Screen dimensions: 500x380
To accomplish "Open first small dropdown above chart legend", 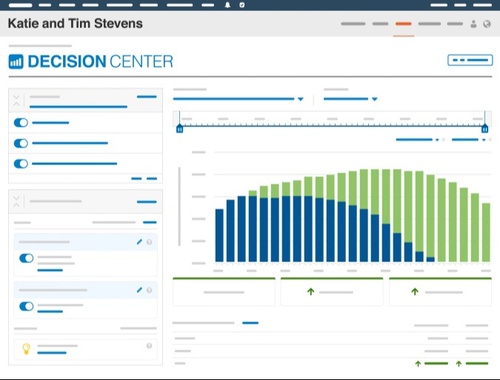I will point(417,140).
